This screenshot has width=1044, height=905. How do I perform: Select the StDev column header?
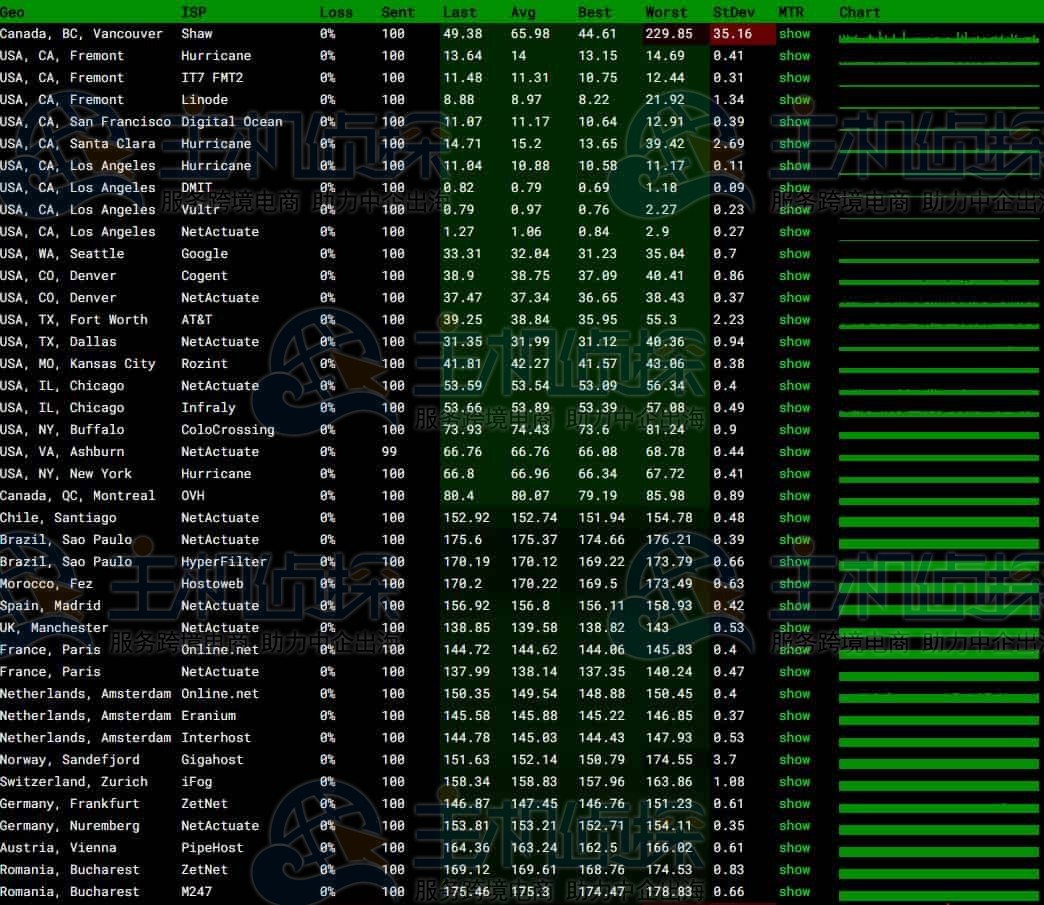click(x=735, y=12)
